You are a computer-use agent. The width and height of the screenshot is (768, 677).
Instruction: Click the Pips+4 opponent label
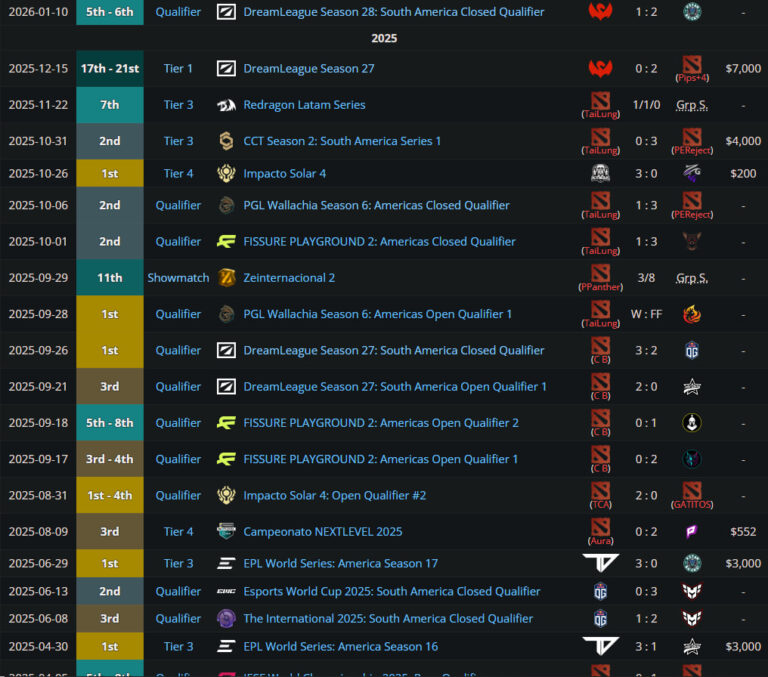click(x=692, y=78)
